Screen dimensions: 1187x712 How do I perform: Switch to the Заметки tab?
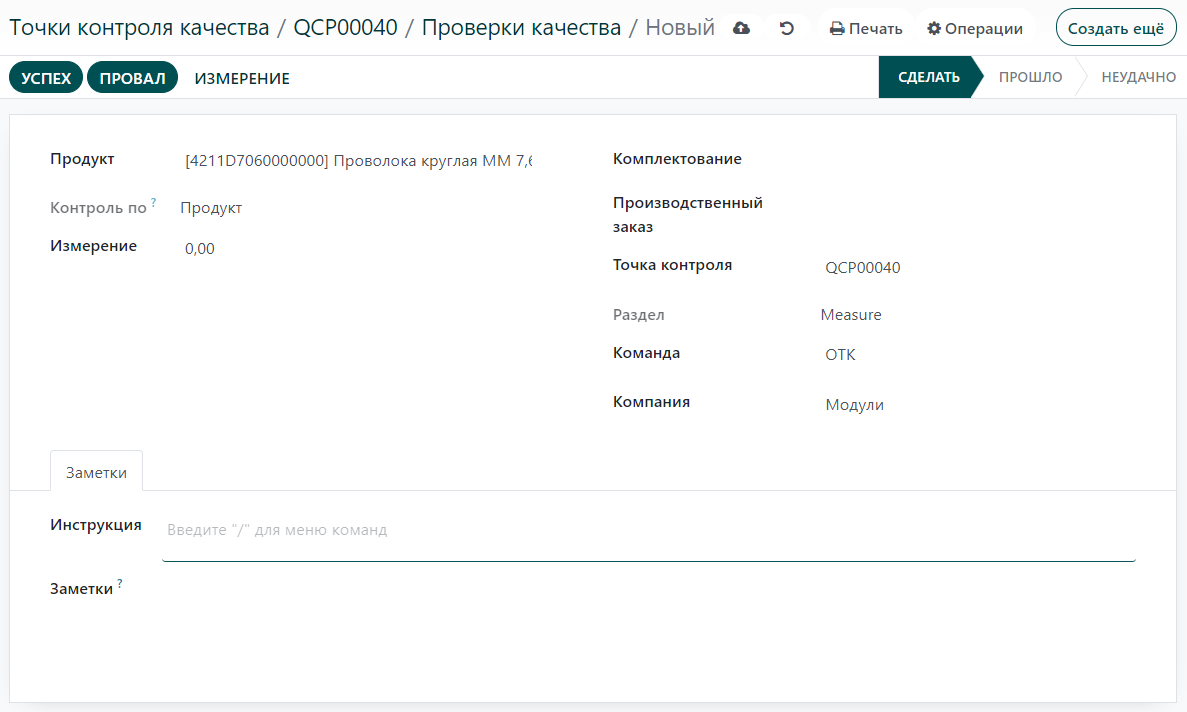[96, 472]
